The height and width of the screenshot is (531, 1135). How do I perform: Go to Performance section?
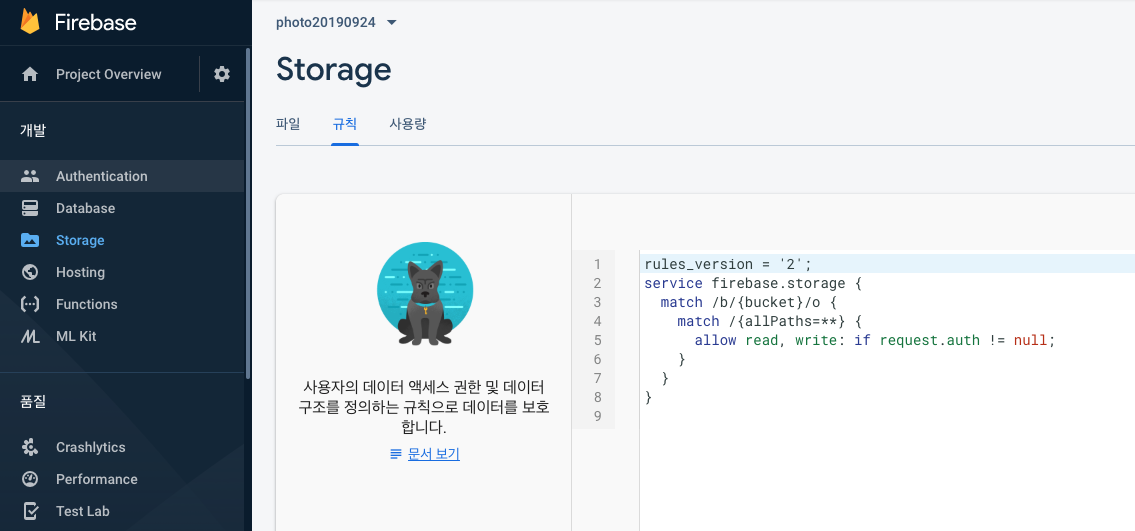(122, 479)
